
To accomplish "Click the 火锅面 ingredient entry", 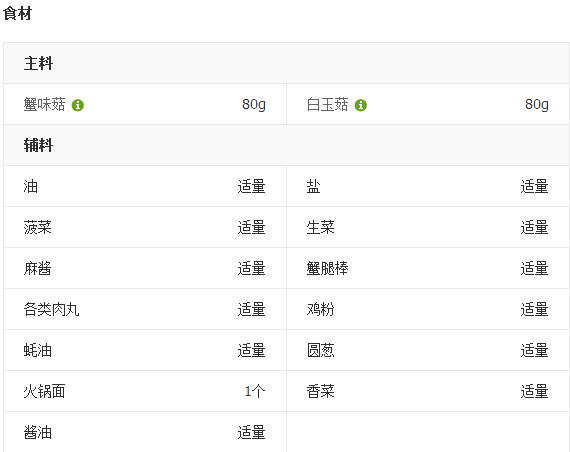I will click(44, 392).
